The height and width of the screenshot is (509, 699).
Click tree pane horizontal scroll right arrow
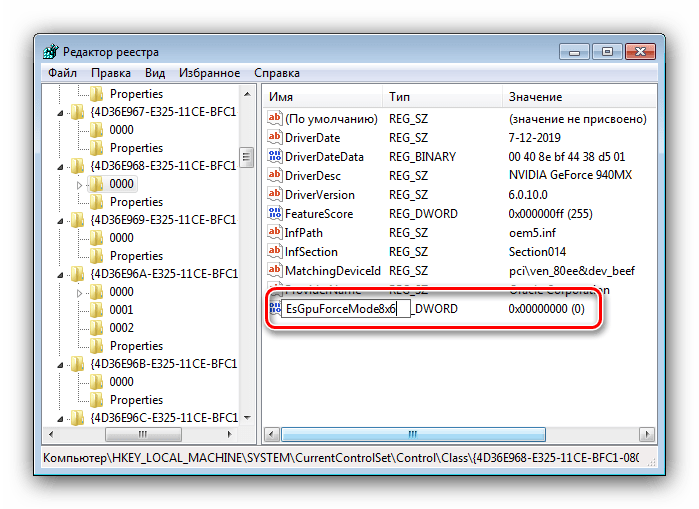tap(230, 434)
